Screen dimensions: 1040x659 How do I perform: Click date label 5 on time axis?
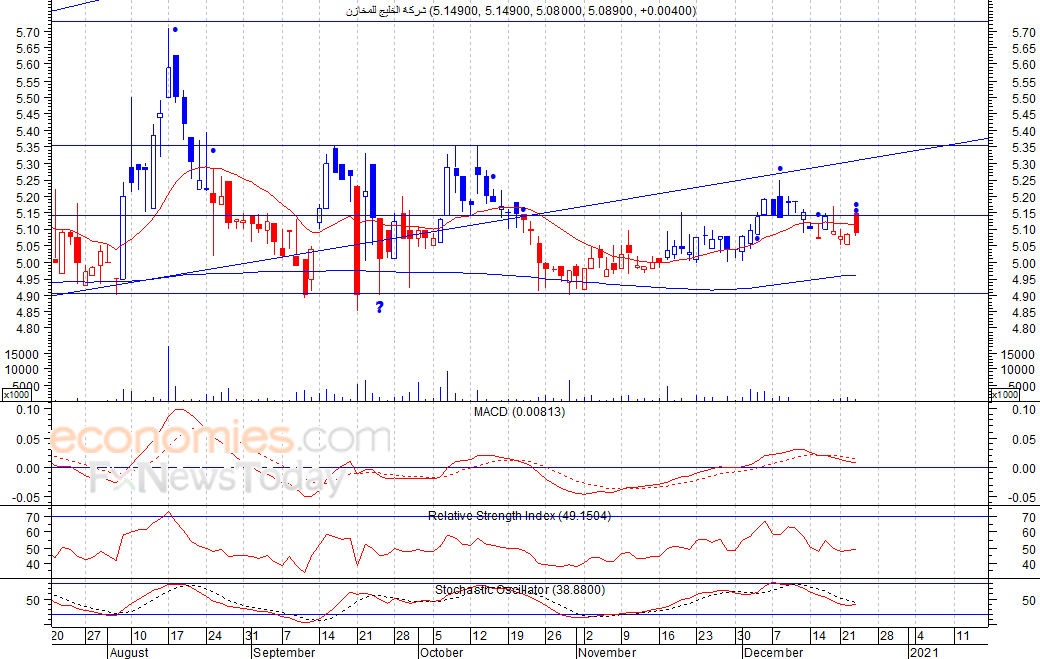tap(438, 636)
